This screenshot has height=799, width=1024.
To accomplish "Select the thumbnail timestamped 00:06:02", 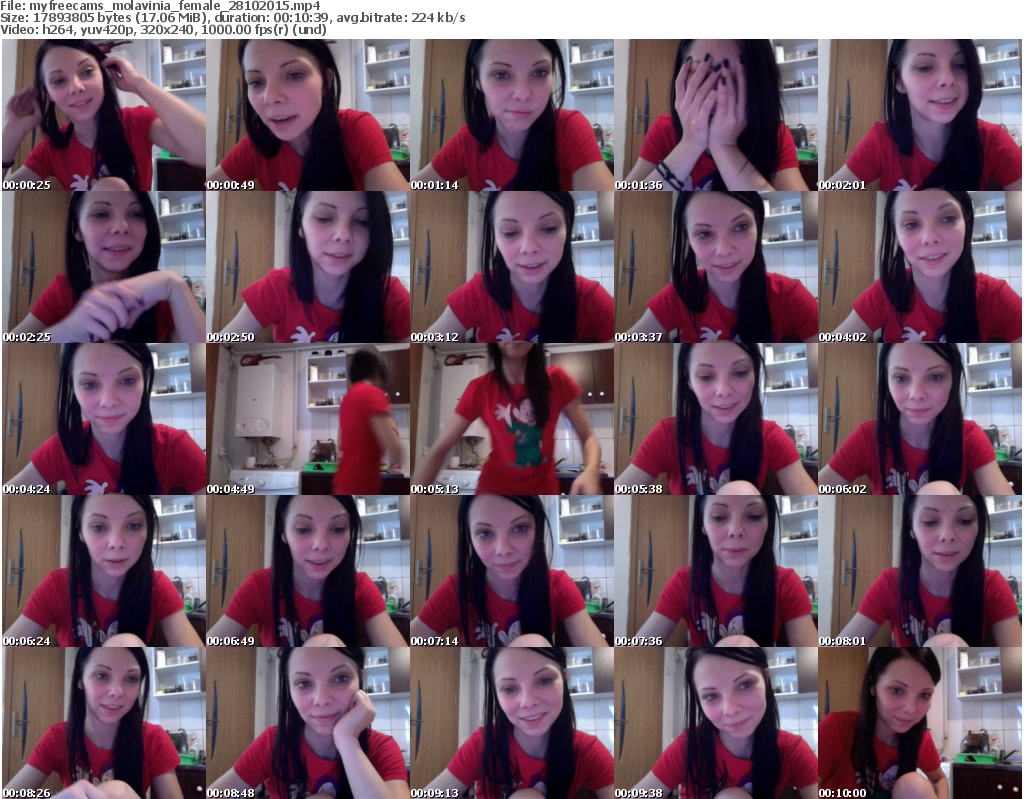I will click(920, 419).
